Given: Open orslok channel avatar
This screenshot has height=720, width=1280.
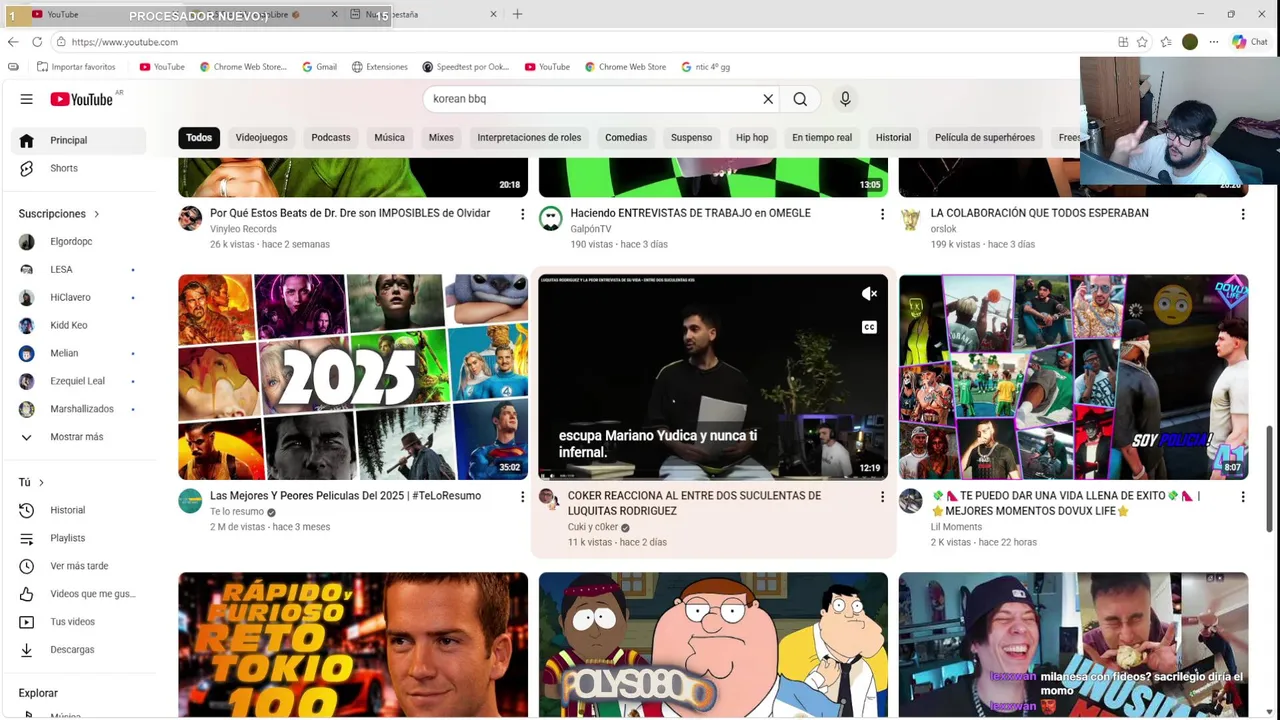Looking at the screenshot, I should click(910, 219).
